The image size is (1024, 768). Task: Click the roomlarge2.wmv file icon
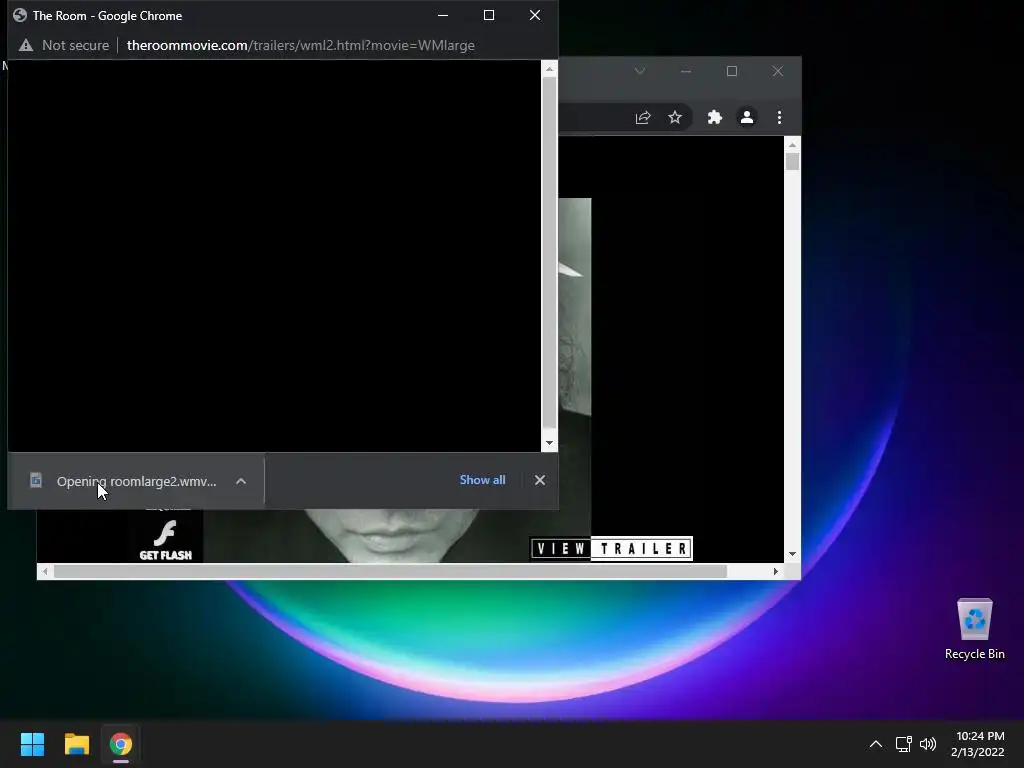(x=36, y=481)
